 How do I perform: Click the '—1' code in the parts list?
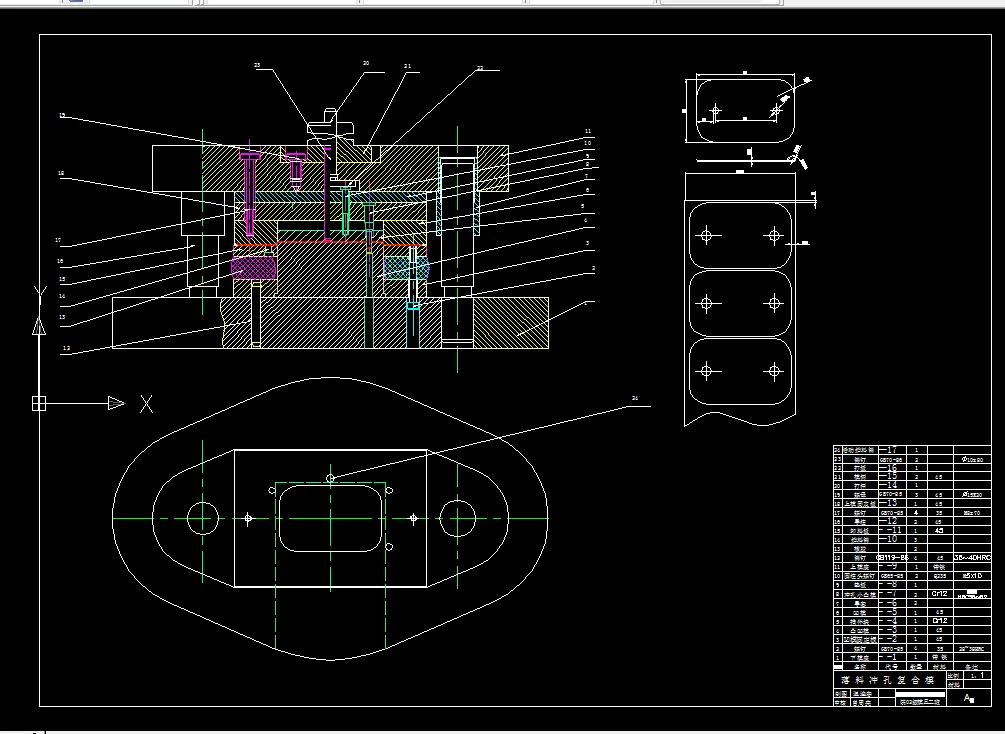(x=890, y=656)
